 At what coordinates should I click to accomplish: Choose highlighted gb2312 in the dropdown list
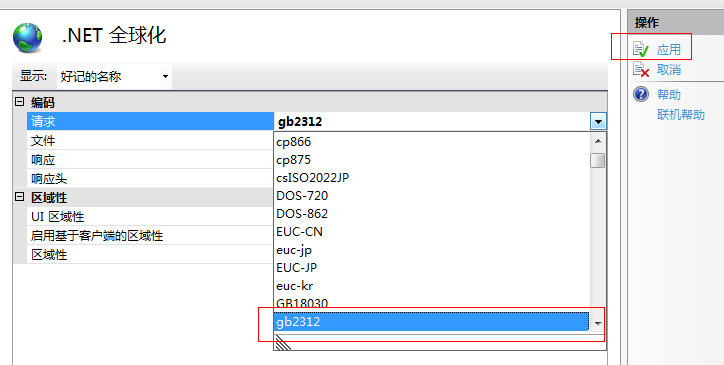[432, 322]
